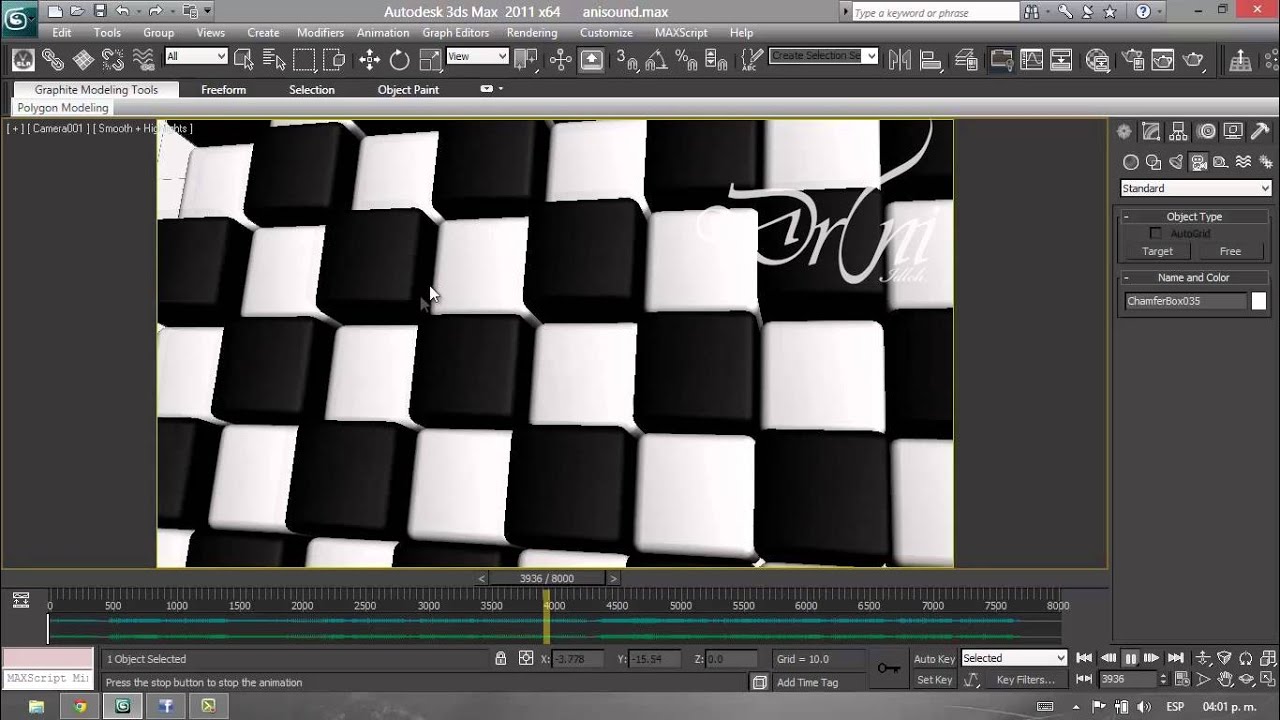Open the Graph Editors menu

pyautogui.click(x=456, y=33)
